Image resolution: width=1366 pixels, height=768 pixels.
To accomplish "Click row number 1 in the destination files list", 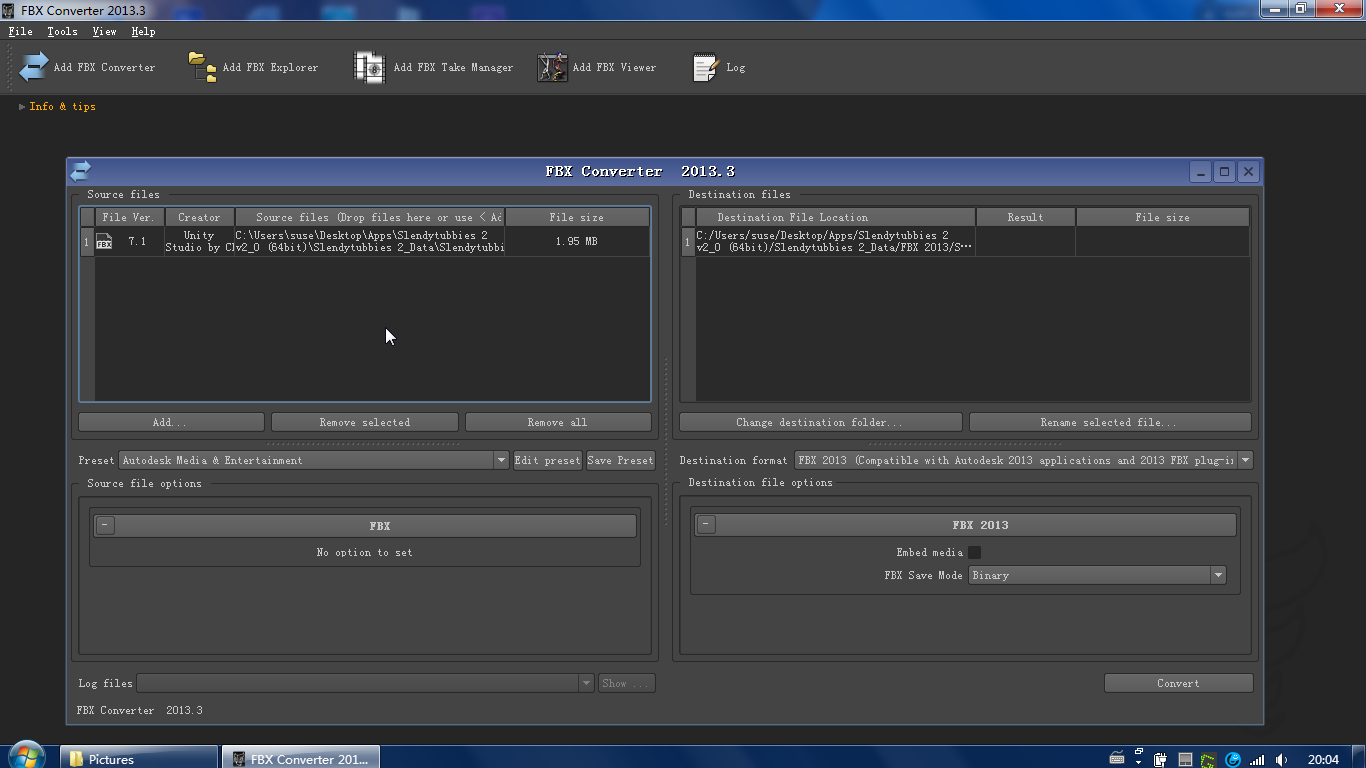I will click(x=688, y=241).
